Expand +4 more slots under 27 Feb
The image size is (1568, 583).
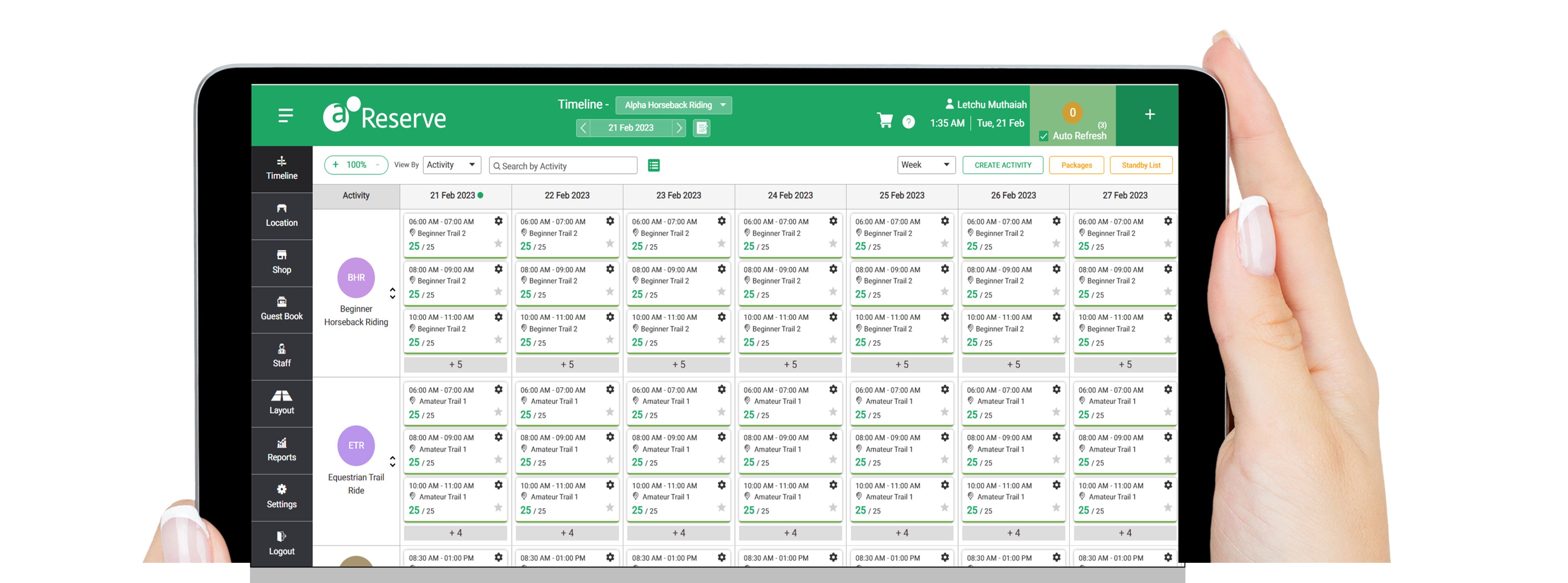click(1125, 533)
